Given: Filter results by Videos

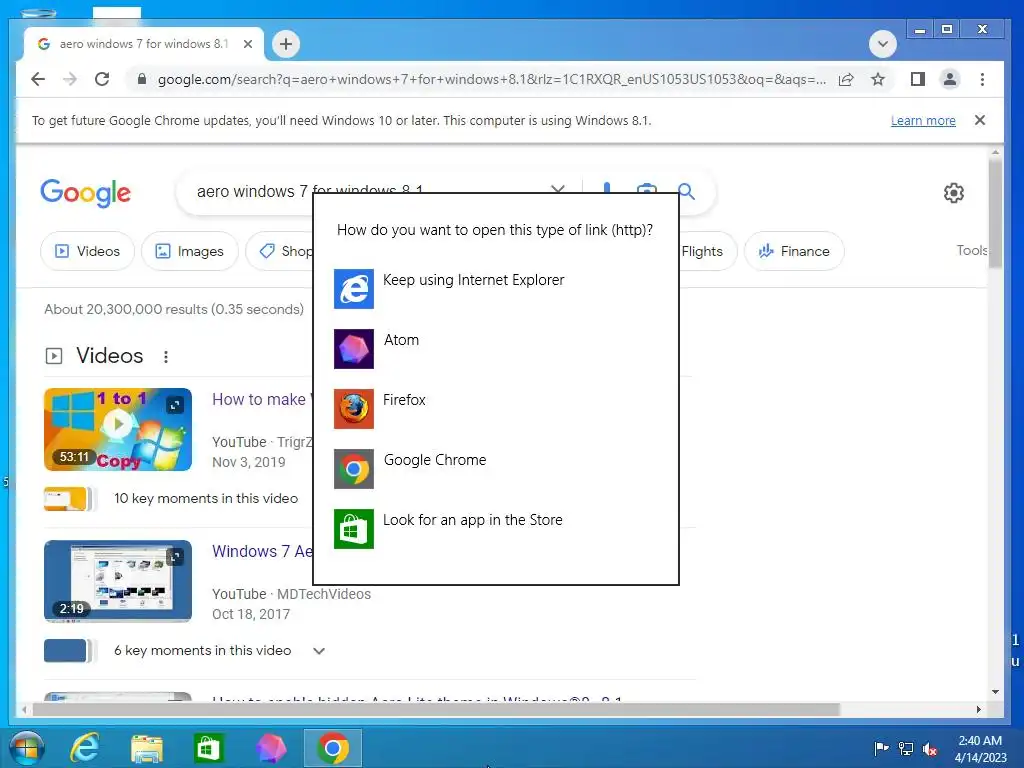Looking at the screenshot, I should [88, 251].
